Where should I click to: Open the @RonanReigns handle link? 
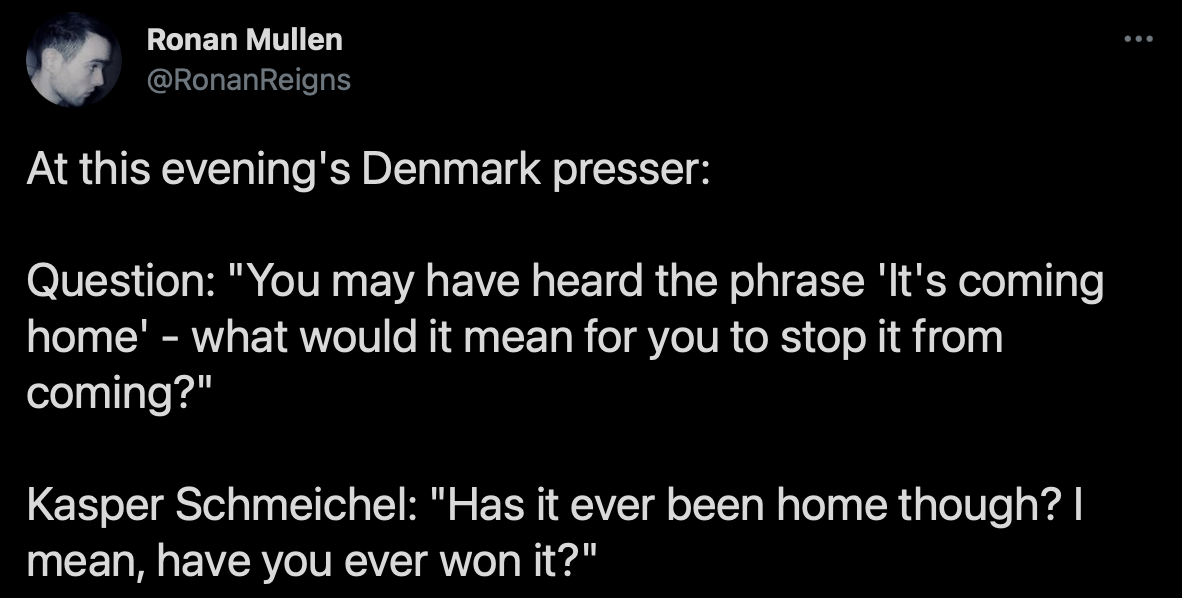[x=249, y=79]
